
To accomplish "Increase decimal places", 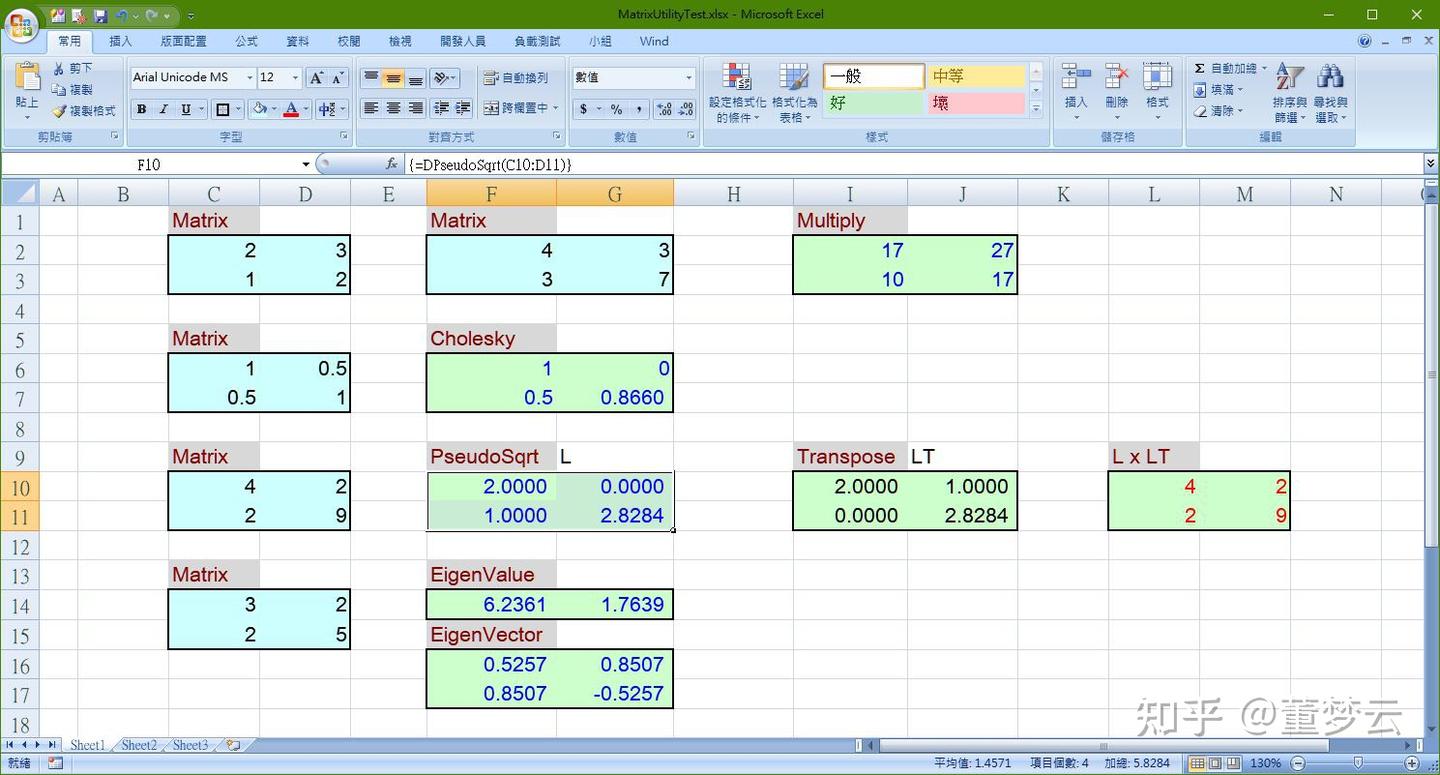I will [664, 109].
